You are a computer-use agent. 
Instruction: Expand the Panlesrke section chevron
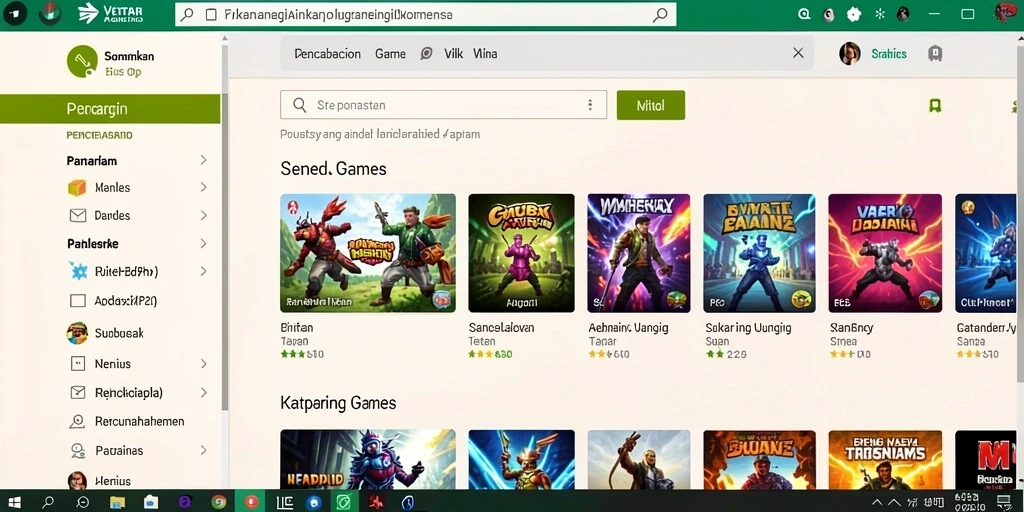pyautogui.click(x=203, y=244)
